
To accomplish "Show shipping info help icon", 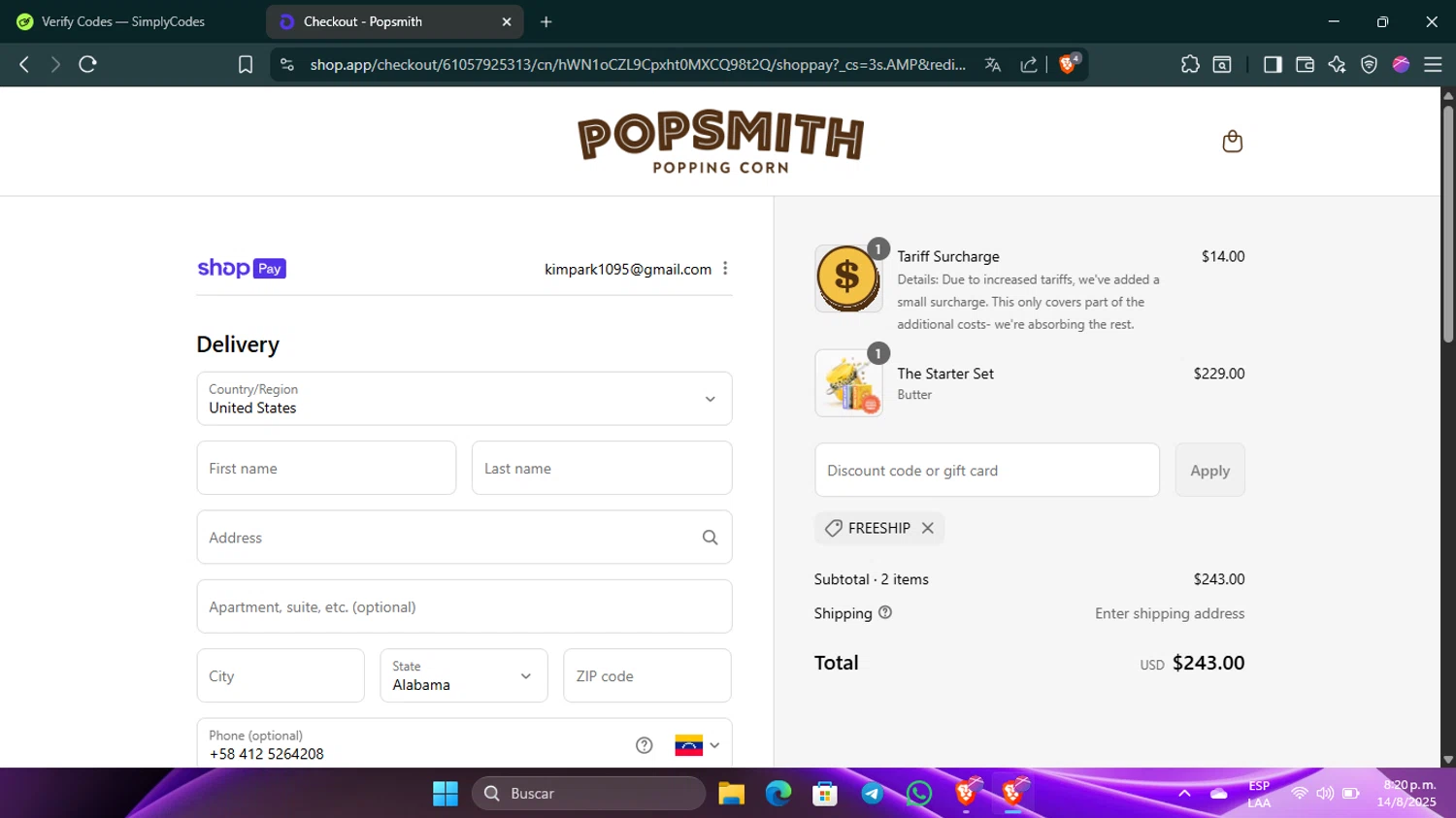I will point(885,612).
